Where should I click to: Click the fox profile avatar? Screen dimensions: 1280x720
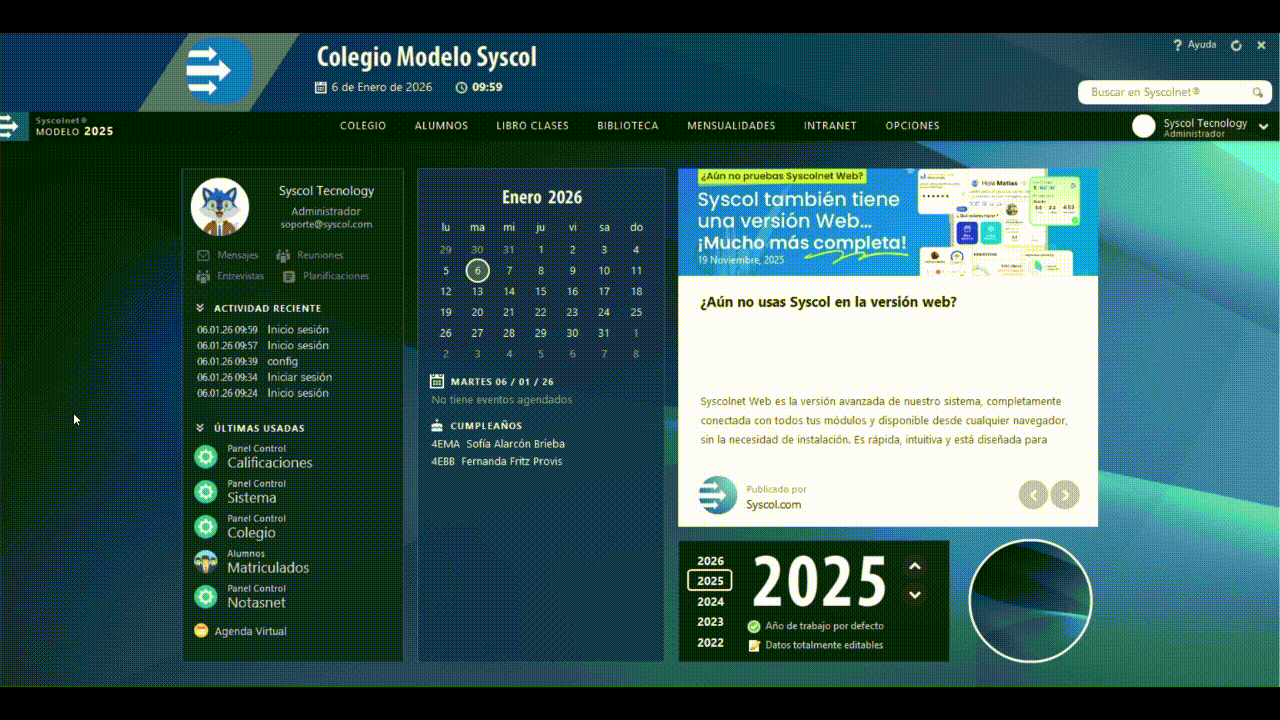click(x=220, y=207)
